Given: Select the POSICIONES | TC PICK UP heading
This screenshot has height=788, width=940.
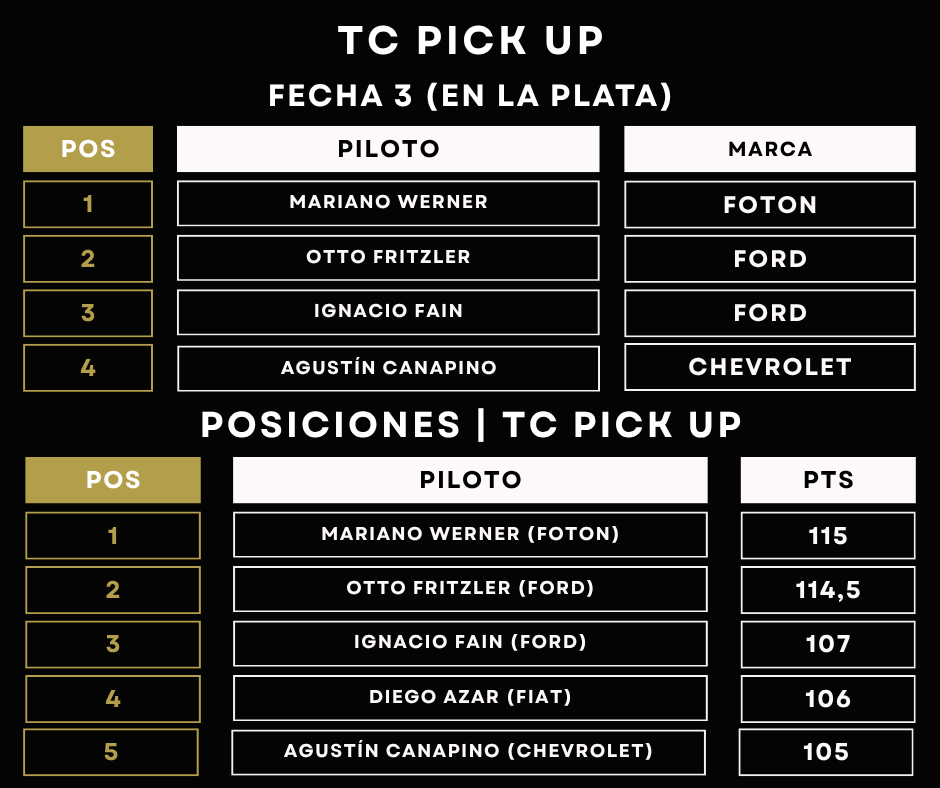Looking at the screenshot, I should coord(470,425).
